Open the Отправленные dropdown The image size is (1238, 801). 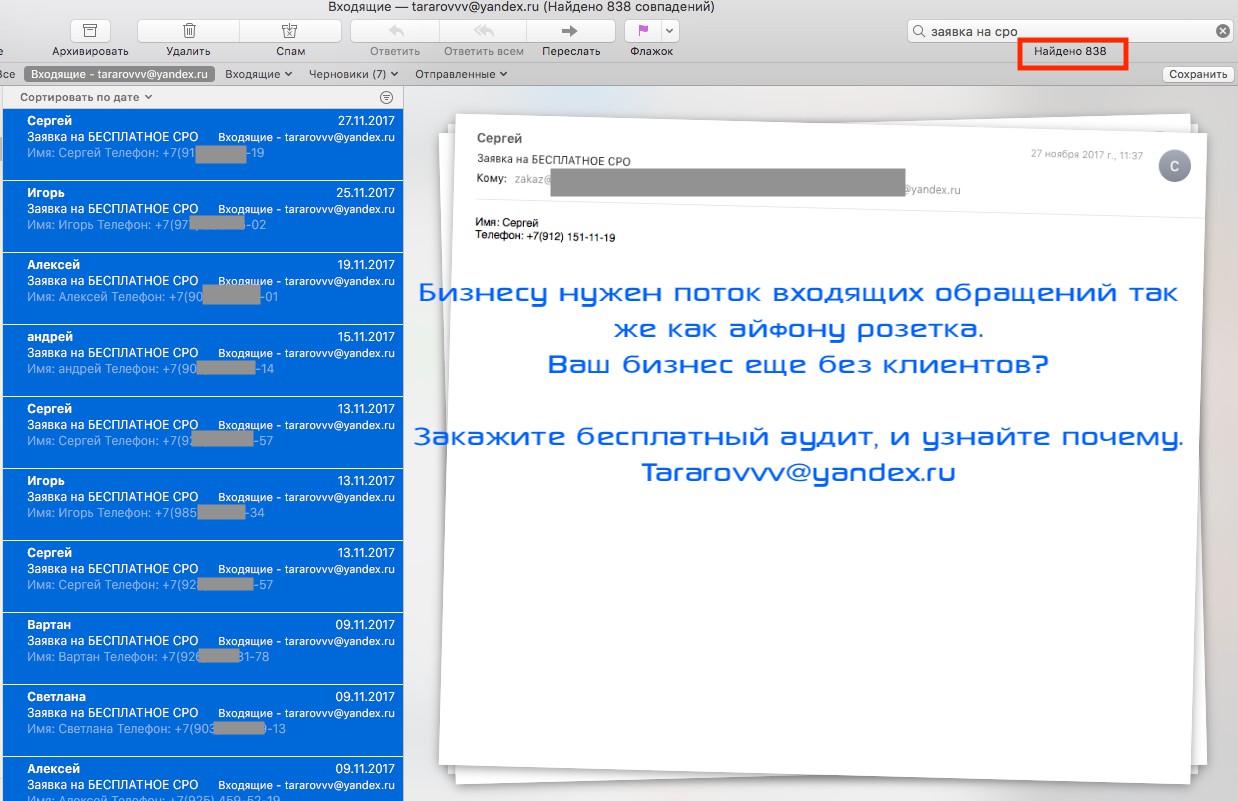pos(461,74)
